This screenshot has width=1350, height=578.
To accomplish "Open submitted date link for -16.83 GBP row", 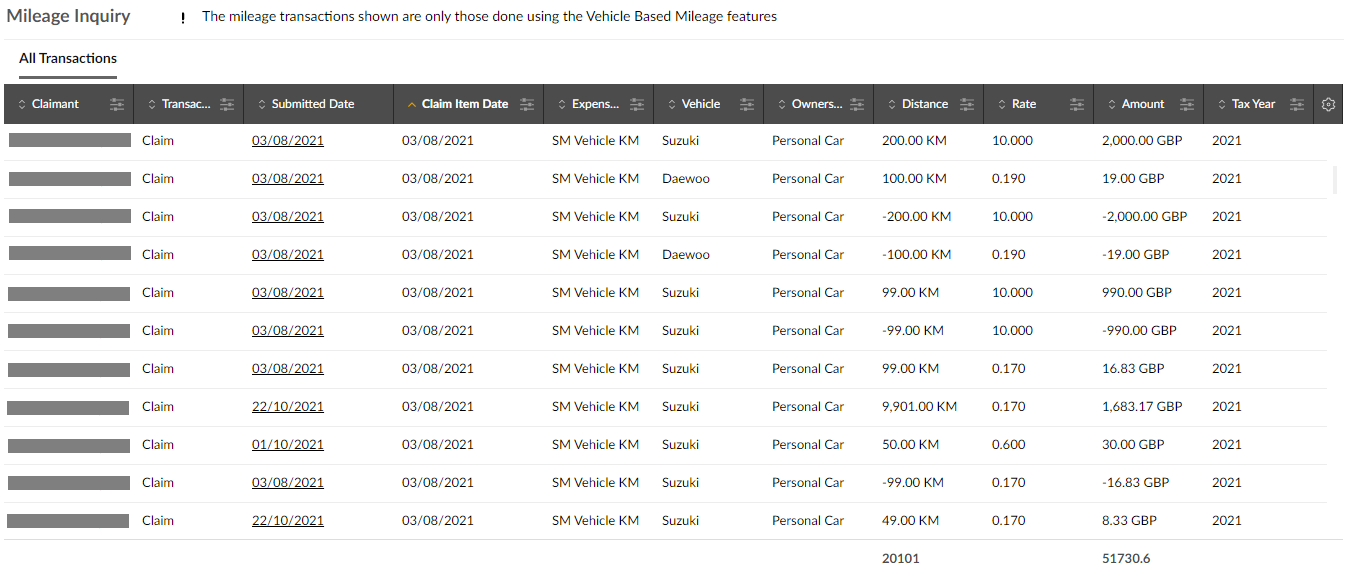I will point(288,483).
